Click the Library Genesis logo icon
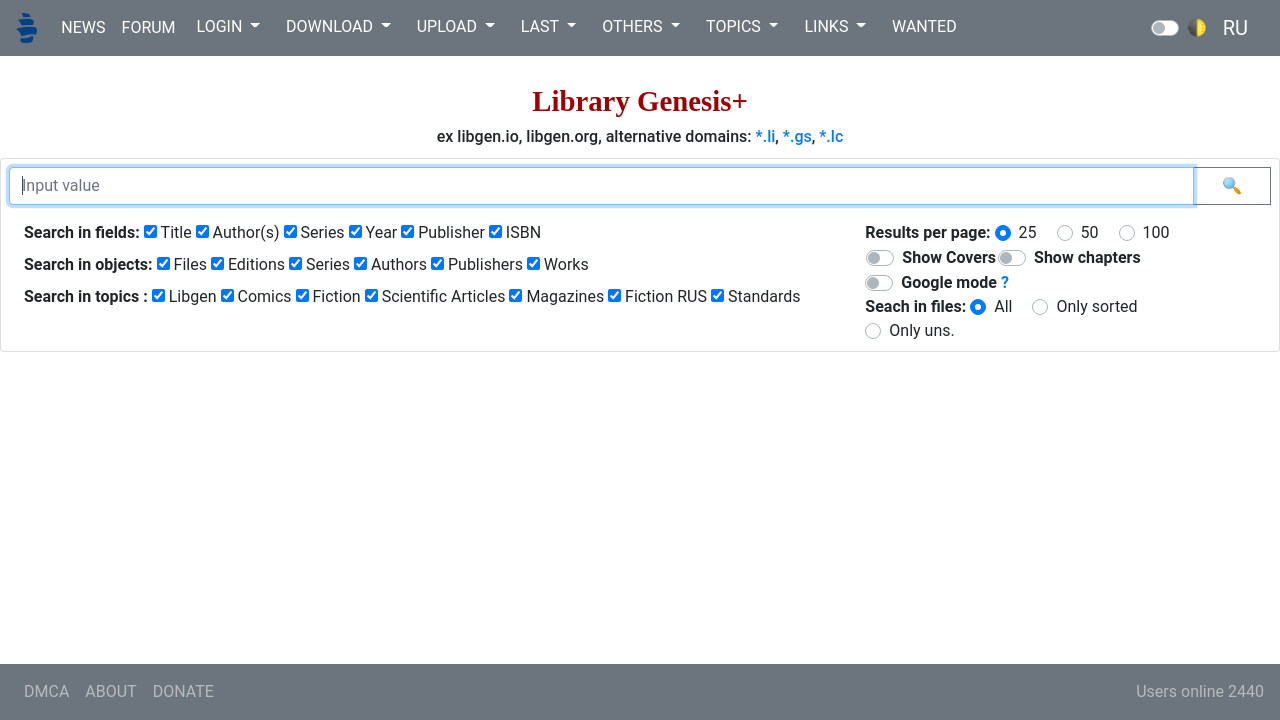 tap(27, 27)
